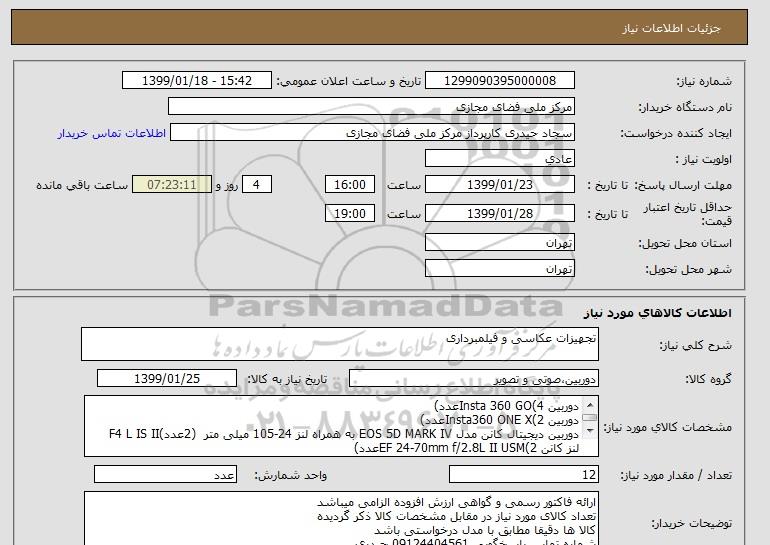The width and height of the screenshot is (770, 545).
Task: Click the اطلاعات کالاهای مورد نیاز section heading
Action: (658, 313)
